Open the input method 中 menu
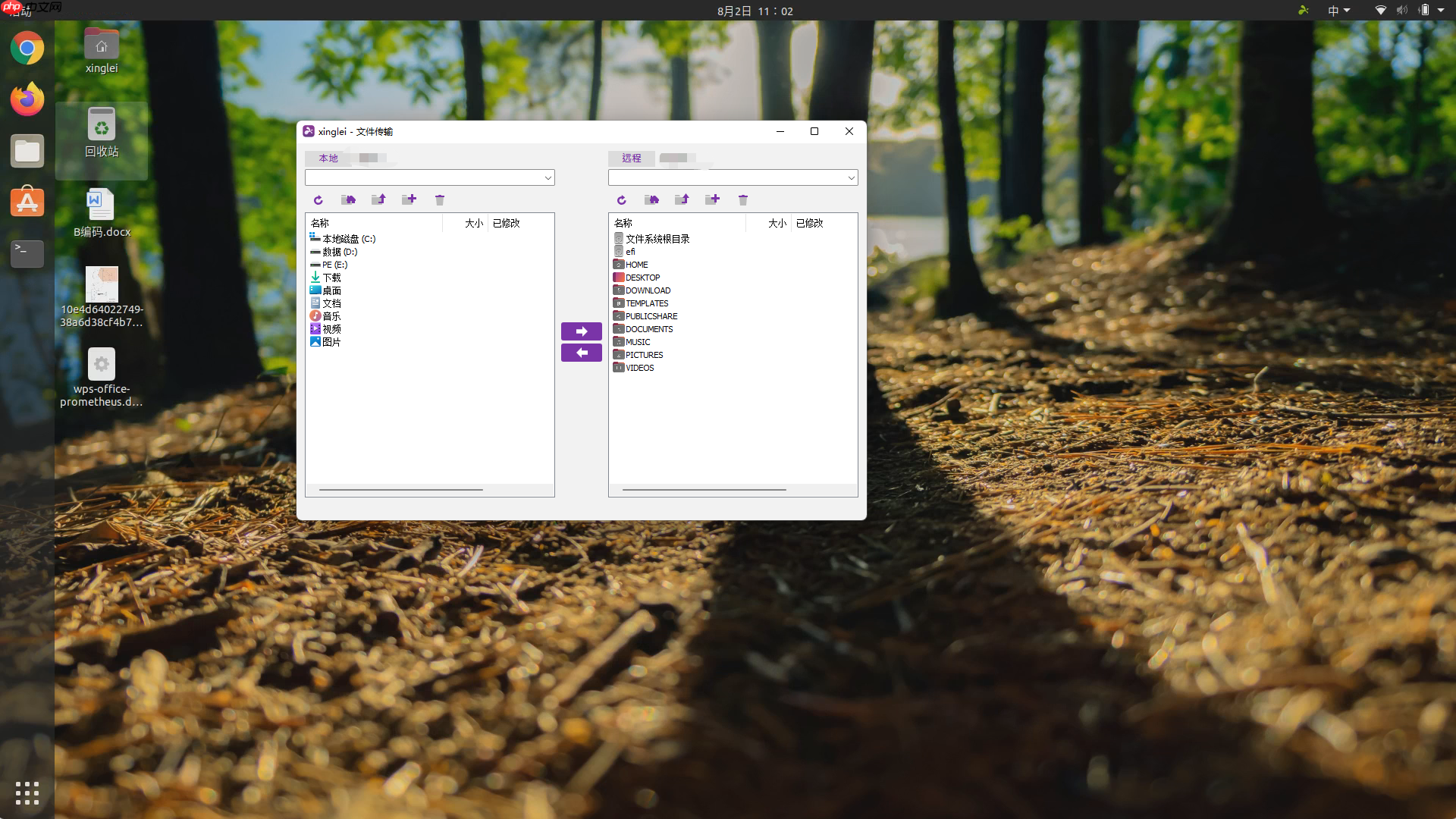The width and height of the screenshot is (1456, 819). pos(1338,11)
